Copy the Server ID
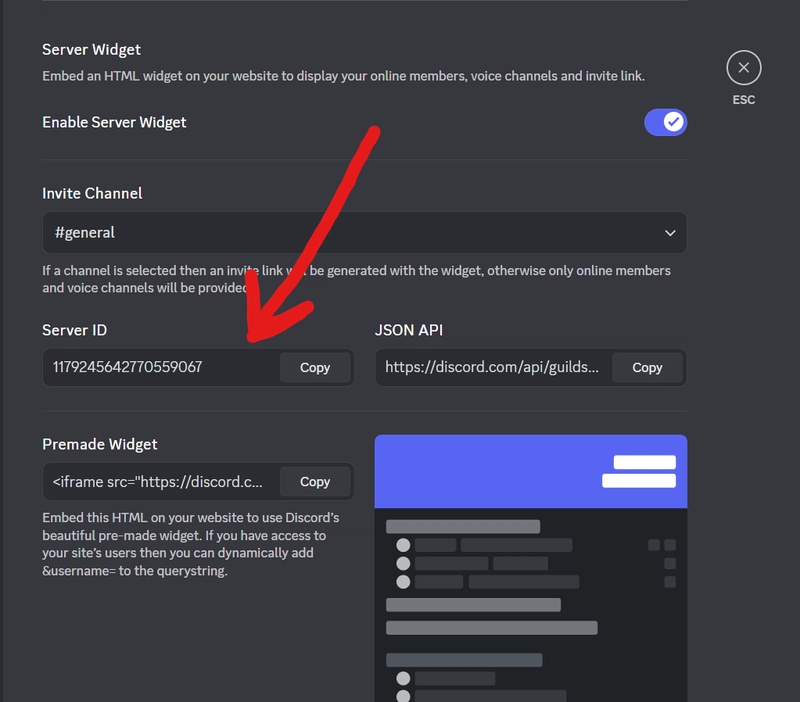The image size is (800, 702). point(315,367)
